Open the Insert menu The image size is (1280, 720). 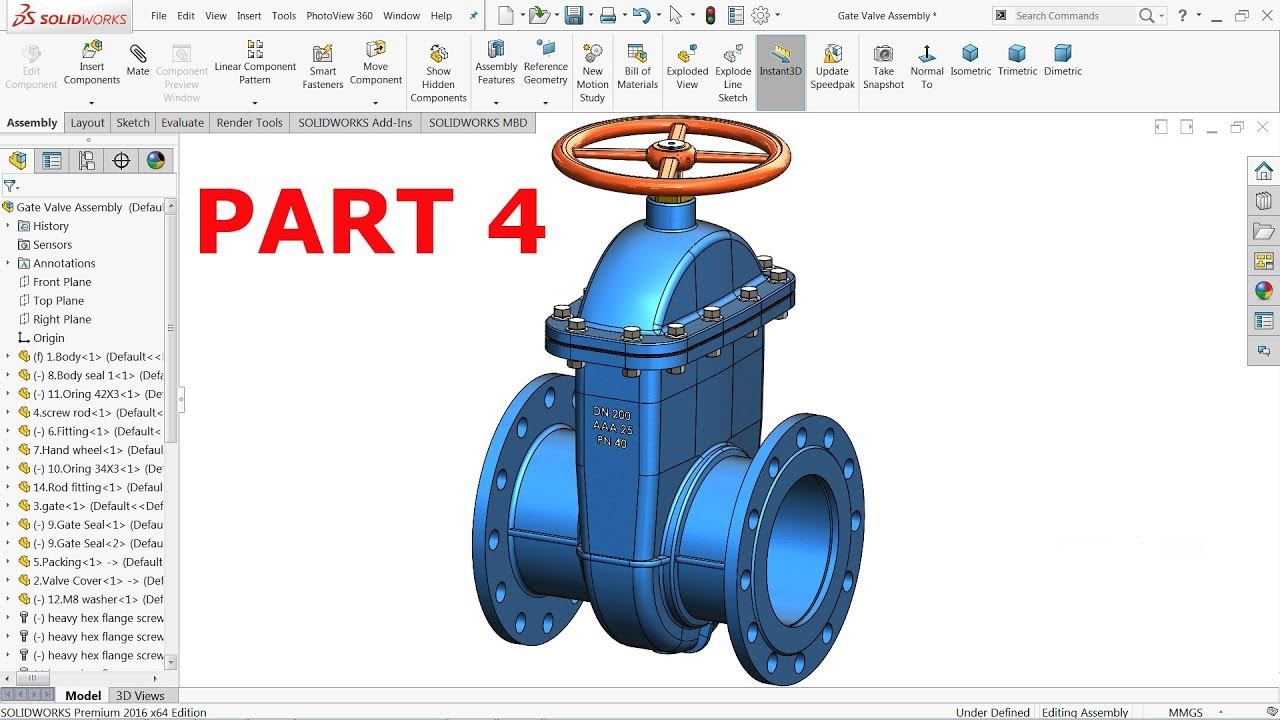click(249, 16)
